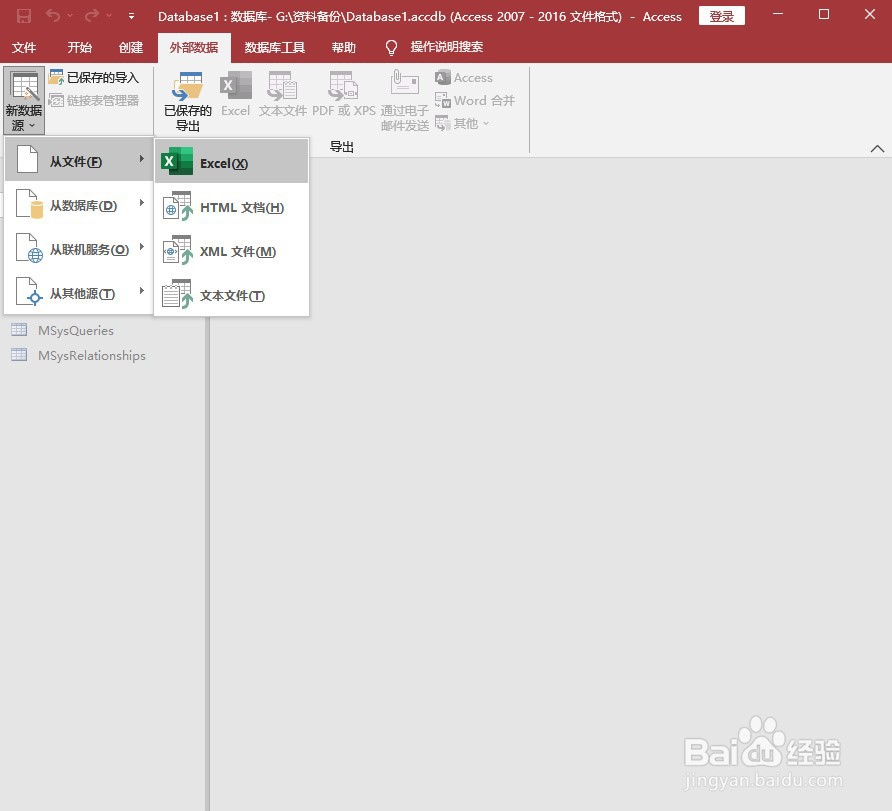Choose Excel(X) from the submenu

coord(232,162)
